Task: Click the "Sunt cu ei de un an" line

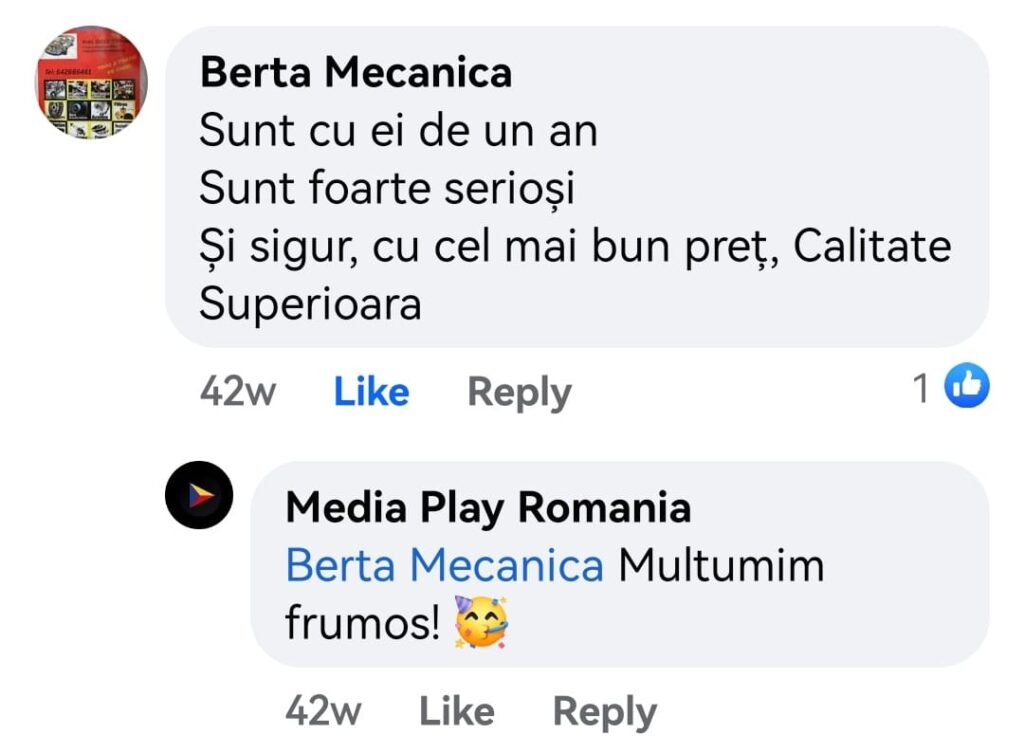Action: pyautogui.click(x=398, y=130)
